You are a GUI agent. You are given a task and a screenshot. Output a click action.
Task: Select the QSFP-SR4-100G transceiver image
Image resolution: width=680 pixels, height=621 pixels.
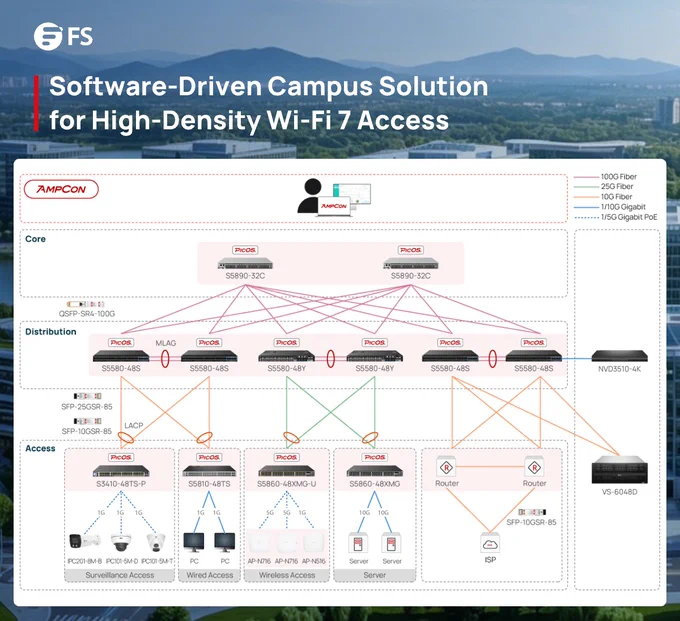[85, 304]
